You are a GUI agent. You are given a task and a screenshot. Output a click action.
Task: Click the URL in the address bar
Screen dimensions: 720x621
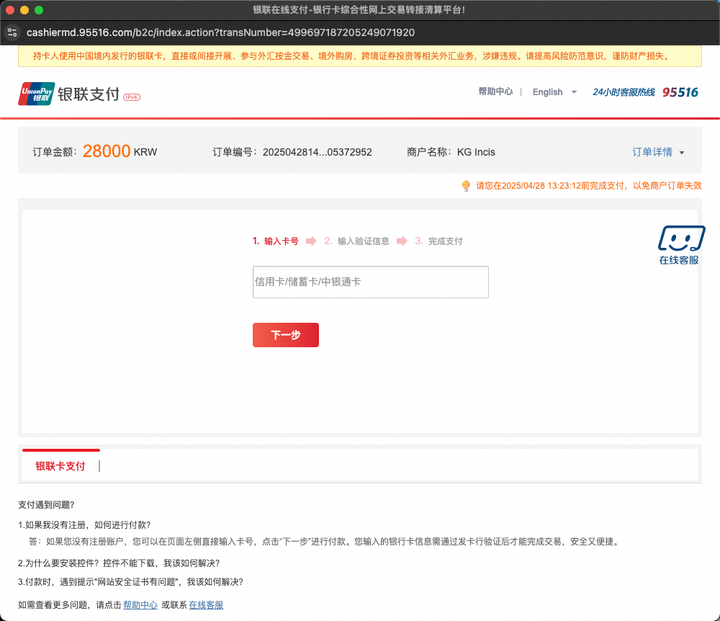pyautogui.click(x=220, y=33)
